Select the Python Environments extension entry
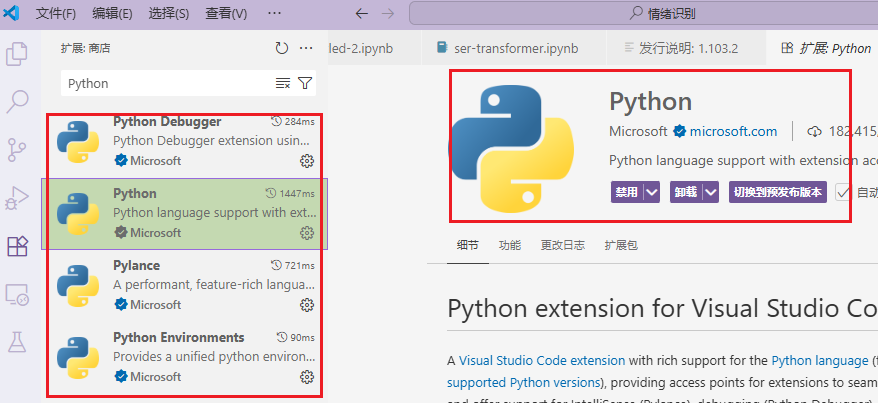878x403 pixels. pyautogui.click(x=185, y=358)
